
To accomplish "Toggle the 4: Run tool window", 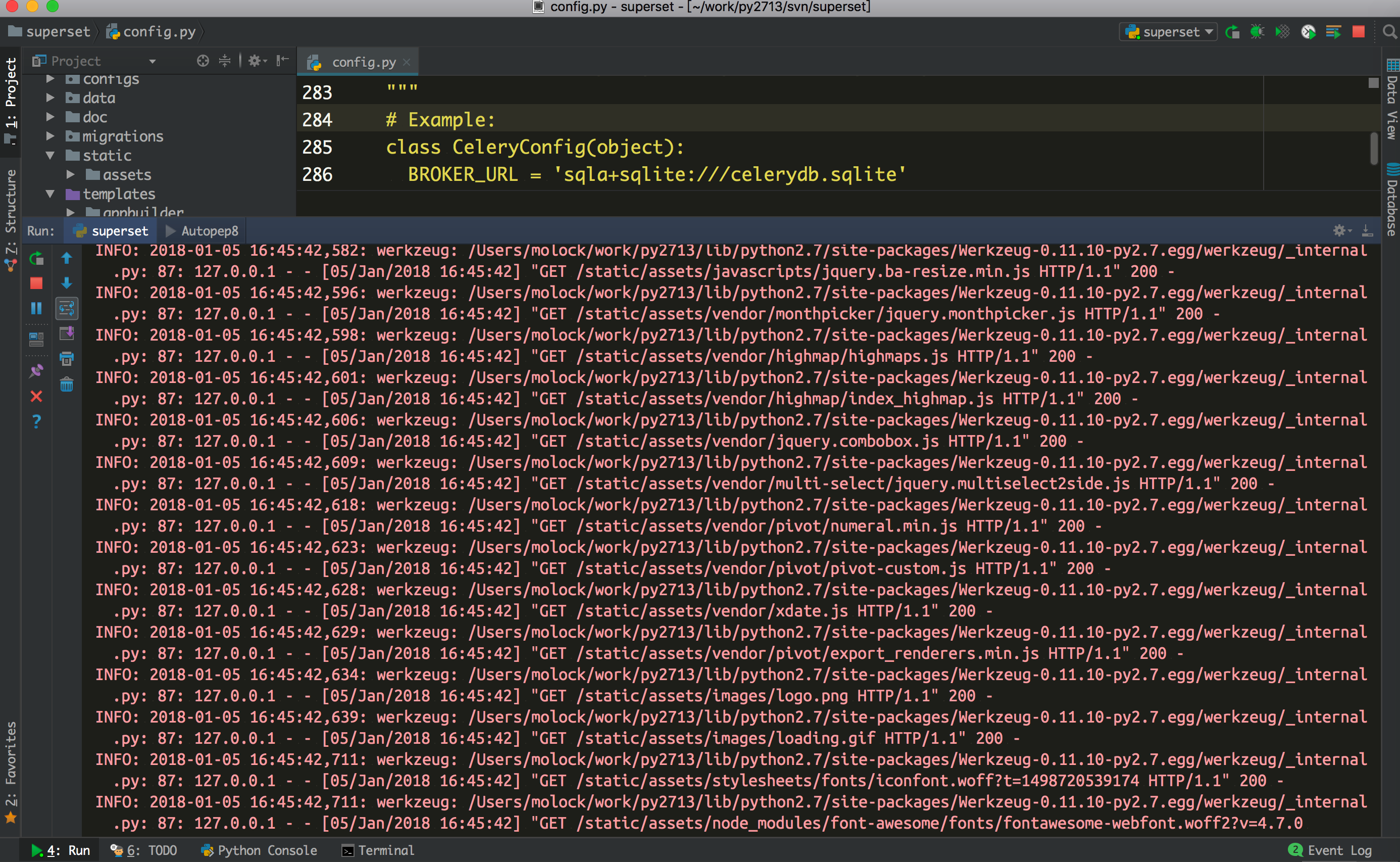I will (x=61, y=850).
